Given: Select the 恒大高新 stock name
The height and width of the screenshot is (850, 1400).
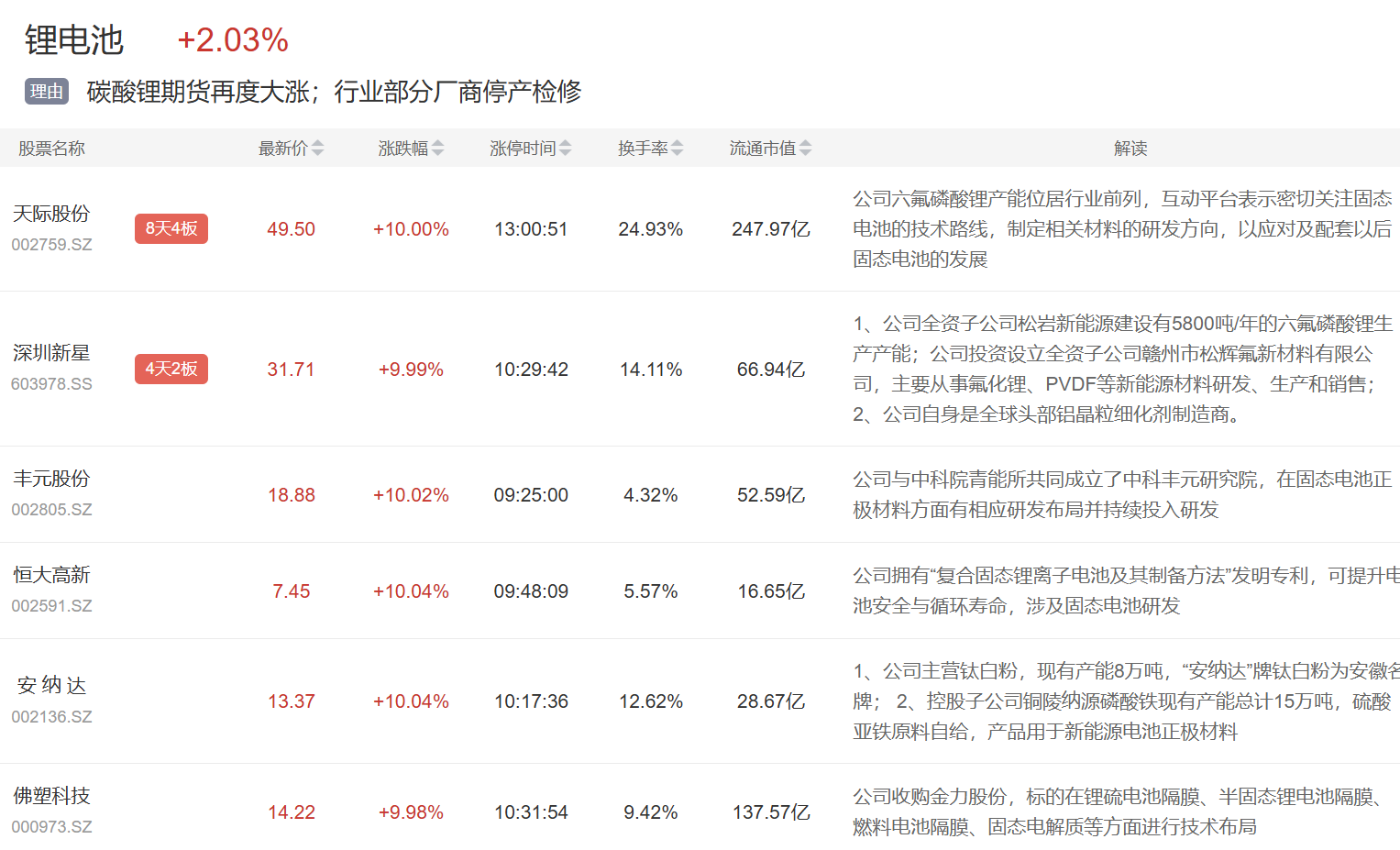Looking at the screenshot, I should click(x=51, y=575).
